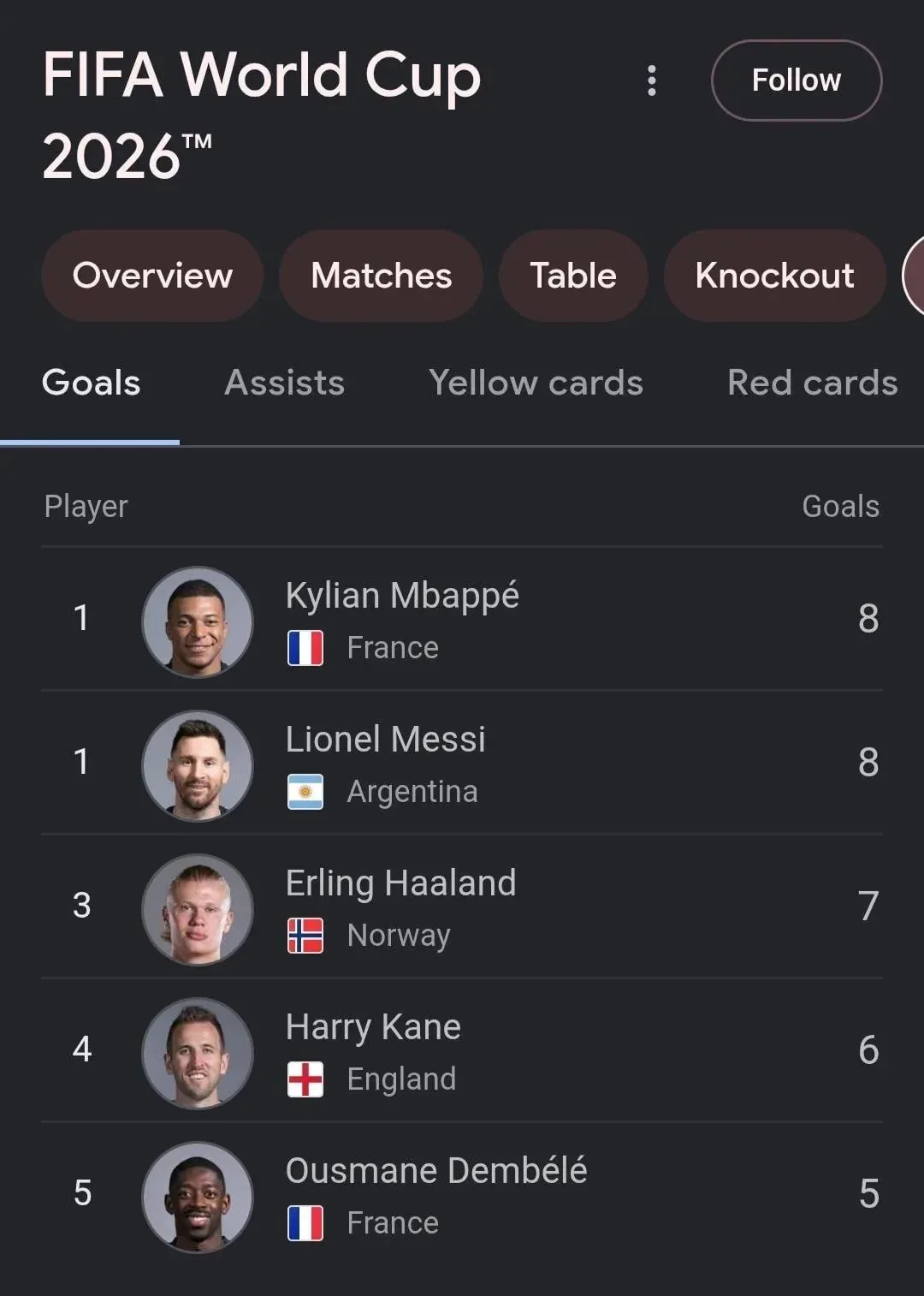This screenshot has height=1296, width=924.
Task: Select the Yellow cards tab
Action: point(536,383)
